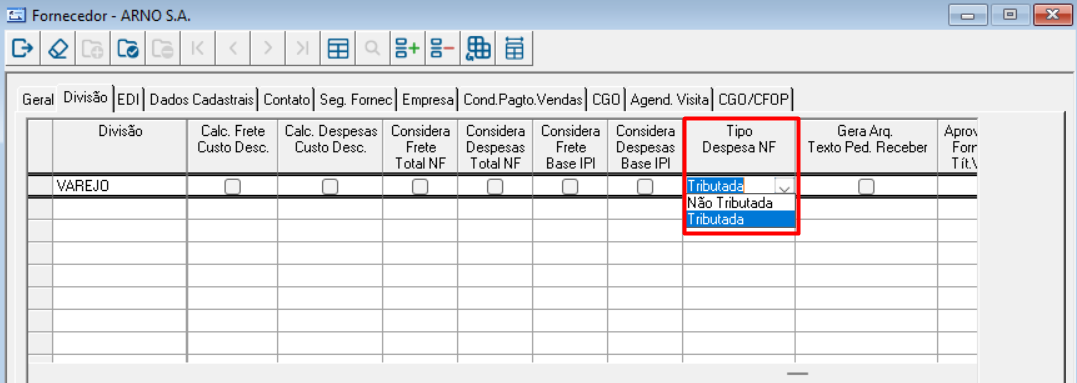Viewport: 1077px width, 383px height.
Task: Maximize the Fornecedor window
Action: (x=1010, y=14)
